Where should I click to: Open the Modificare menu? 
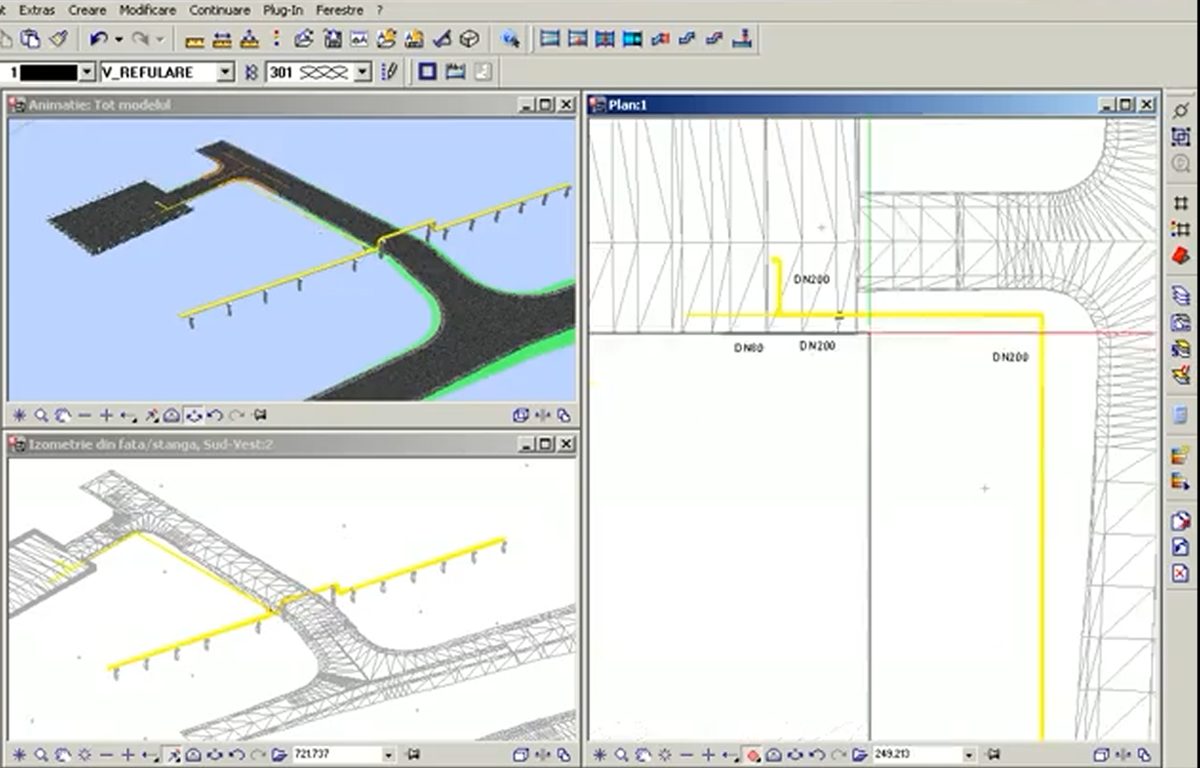(147, 10)
